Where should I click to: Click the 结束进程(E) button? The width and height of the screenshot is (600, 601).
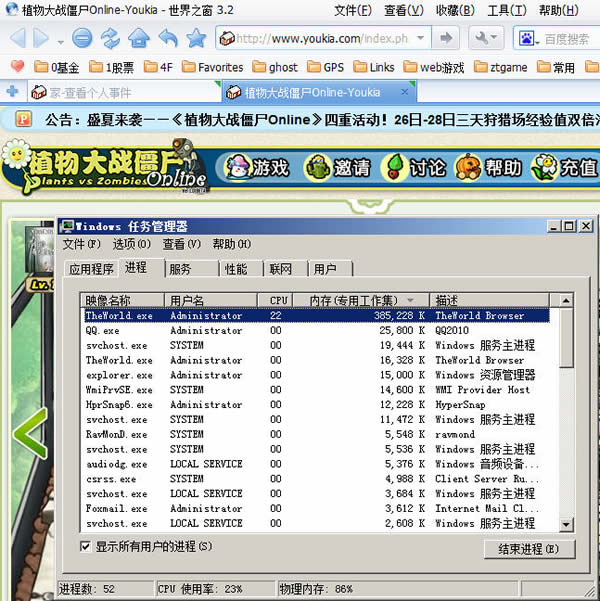click(529, 549)
